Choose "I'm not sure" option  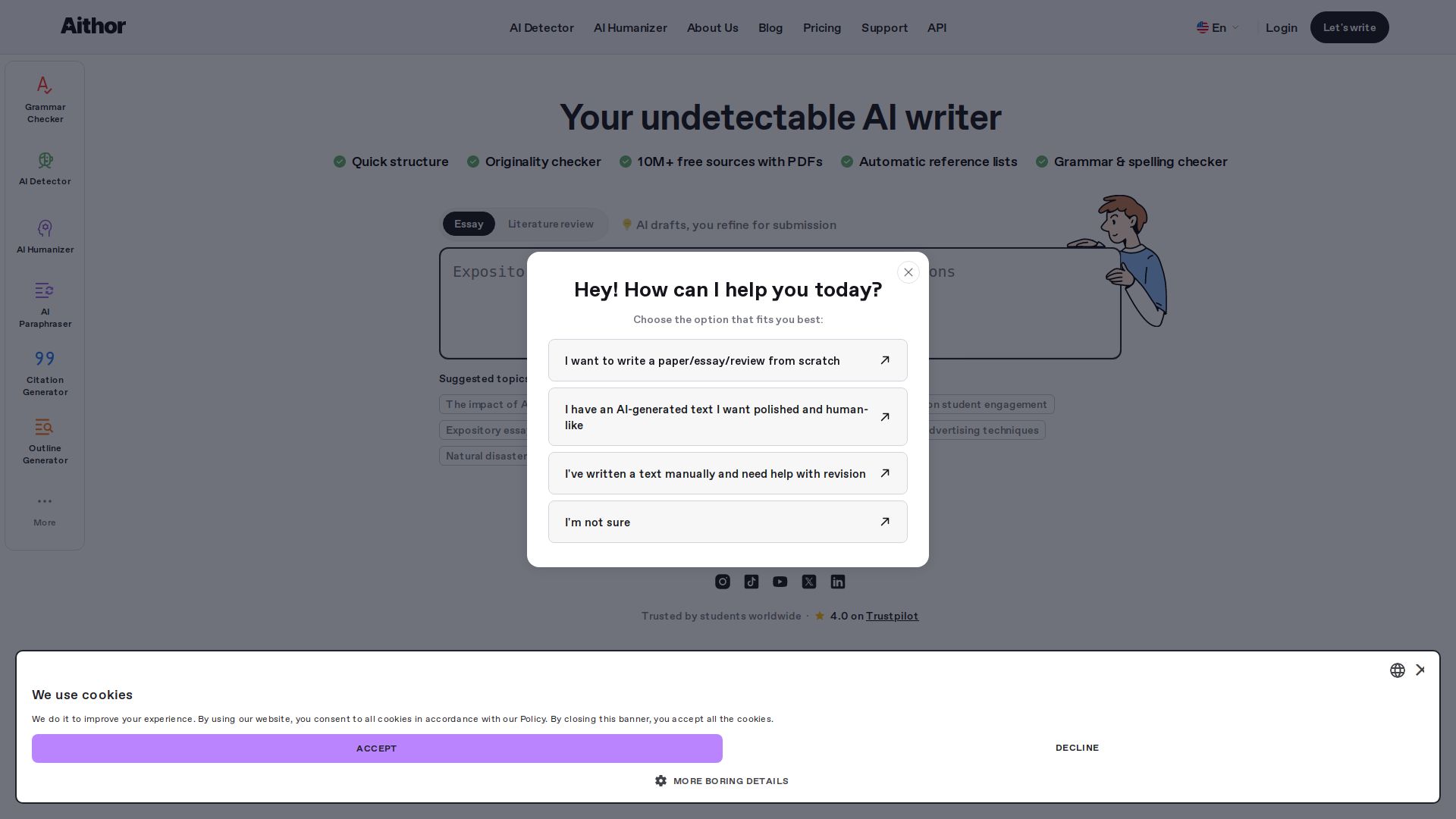(x=728, y=522)
